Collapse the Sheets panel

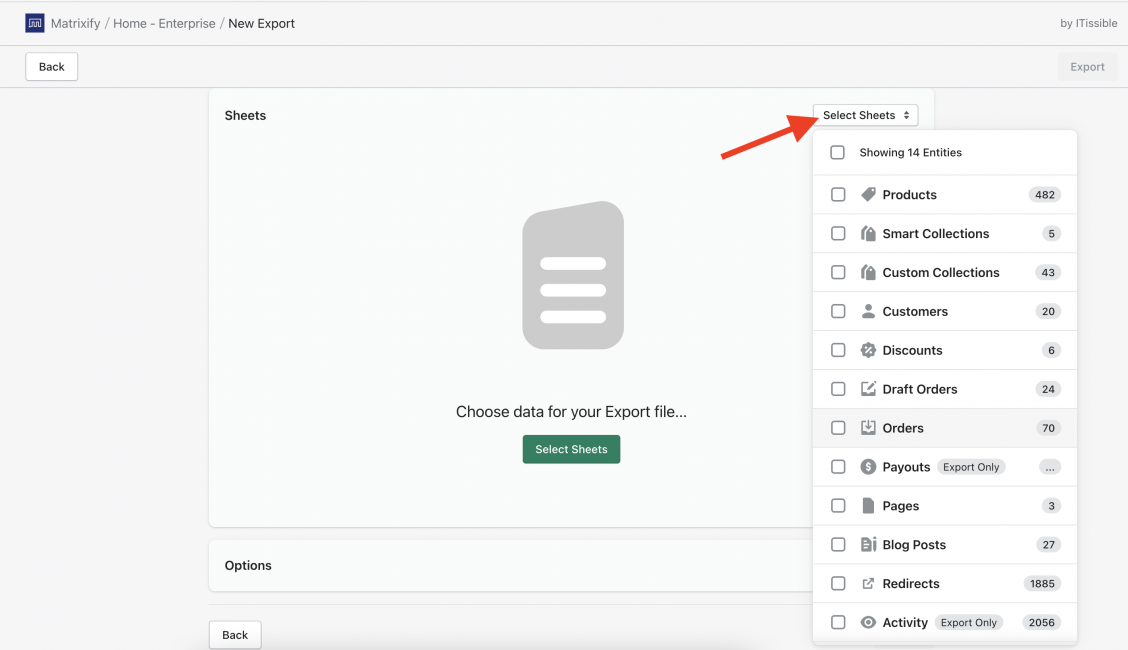(245, 115)
